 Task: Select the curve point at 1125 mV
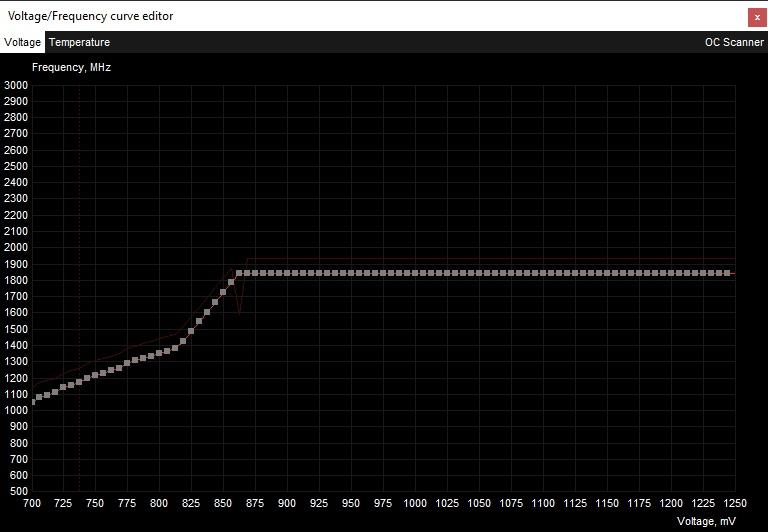tap(575, 273)
